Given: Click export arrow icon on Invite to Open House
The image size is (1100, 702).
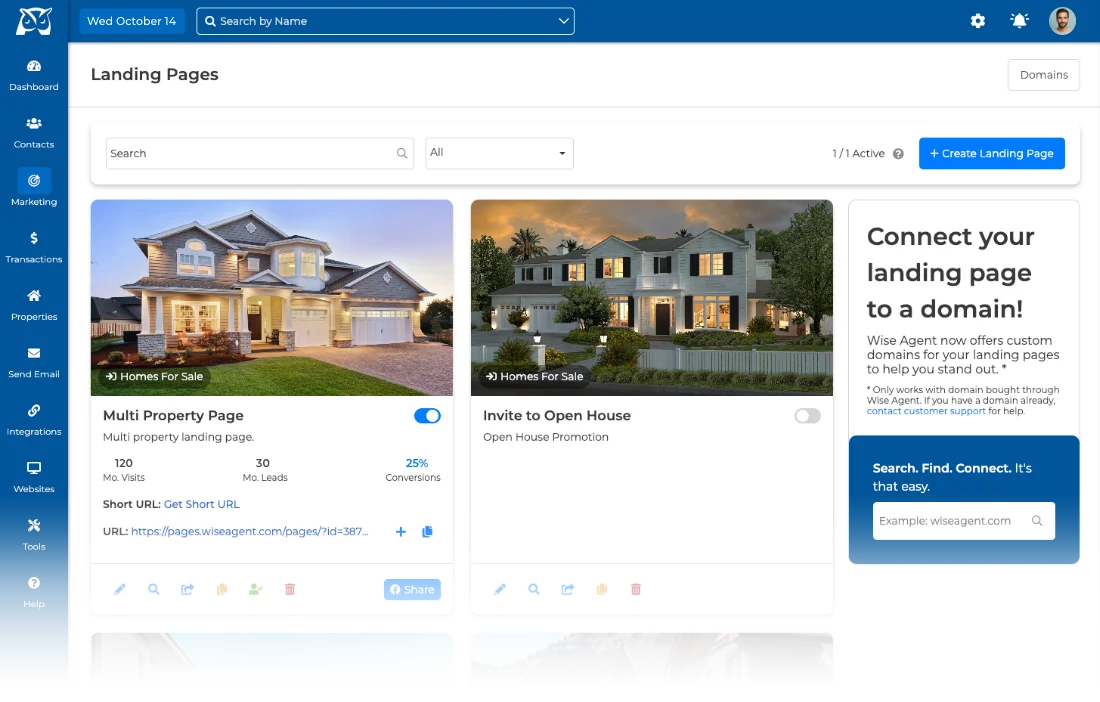Looking at the screenshot, I should coord(568,589).
